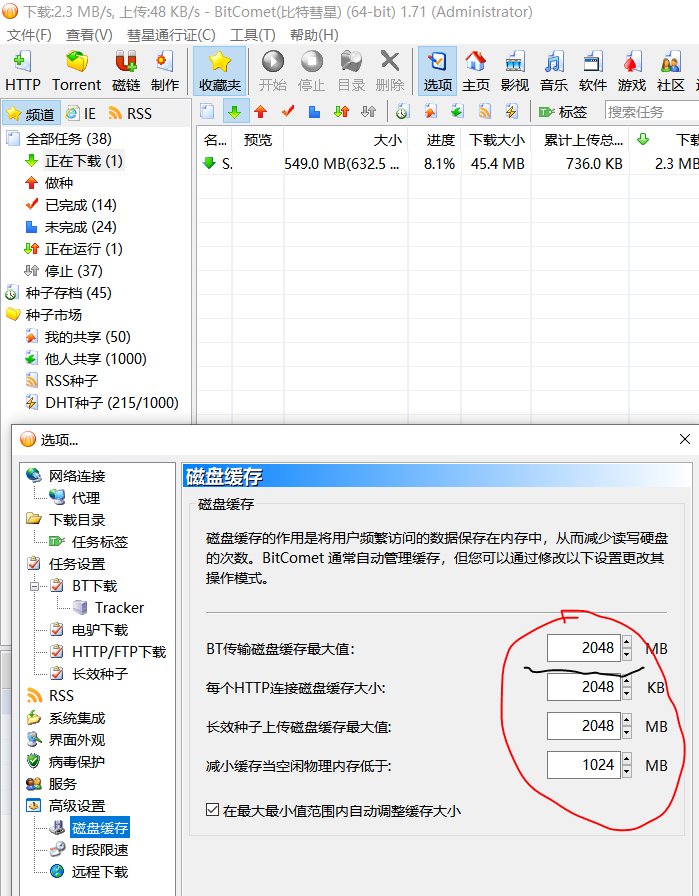
Task: Click the clock torrent archive icon in small toolbar
Action: (402, 111)
